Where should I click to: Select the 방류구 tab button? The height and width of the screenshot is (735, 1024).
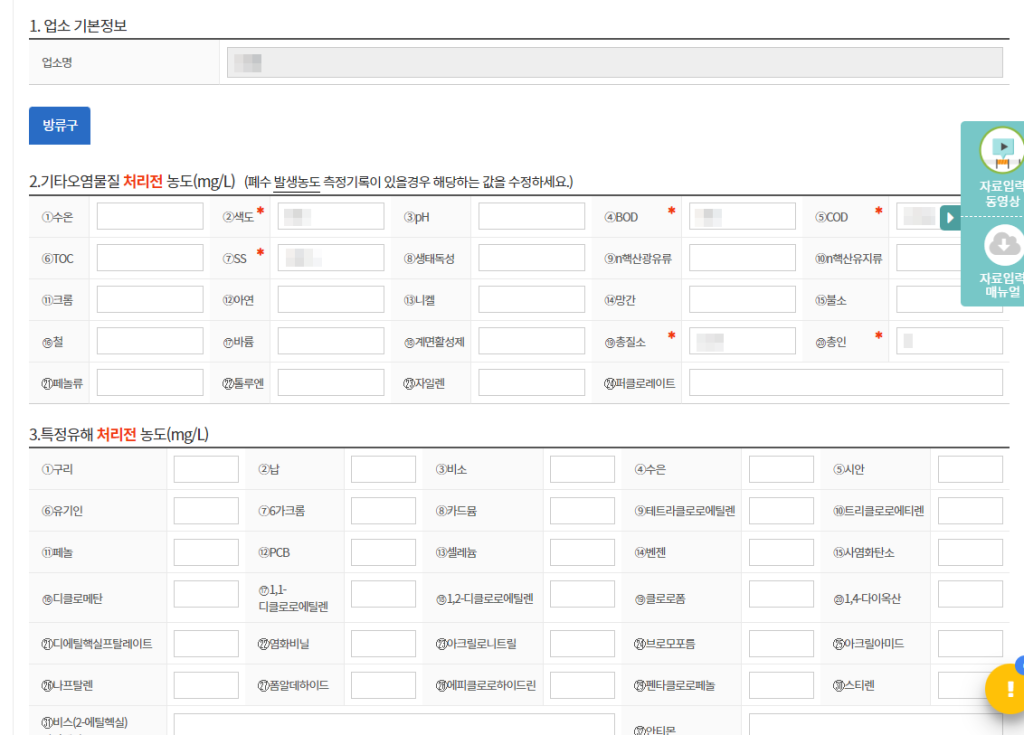coord(59,125)
